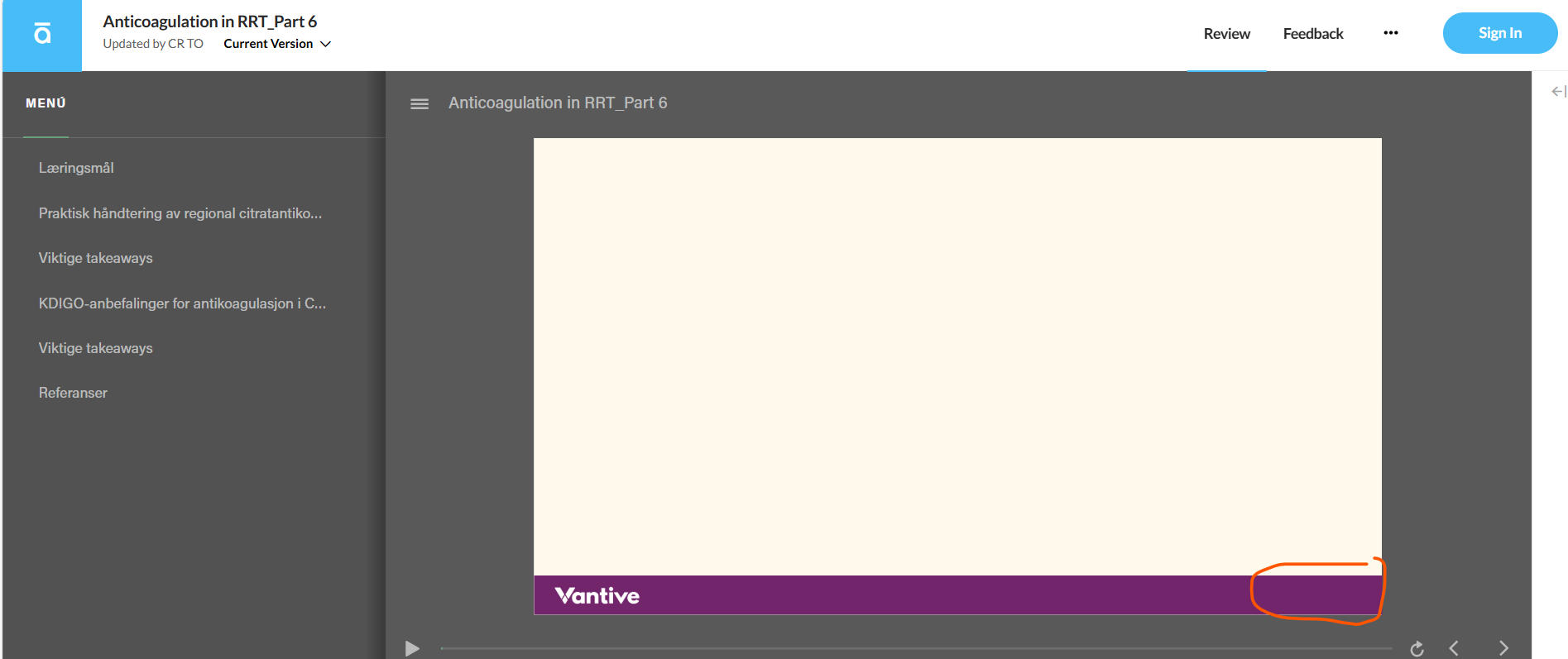Image resolution: width=1568 pixels, height=659 pixels.
Task: Open KDIGO-anbefalinger for antikoagulasjon item
Action: click(182, 303)
